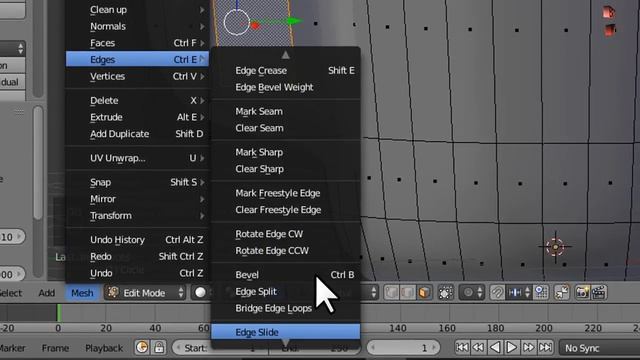
Task: Open the Delete menu entry
Action: (x=137, y=100)
